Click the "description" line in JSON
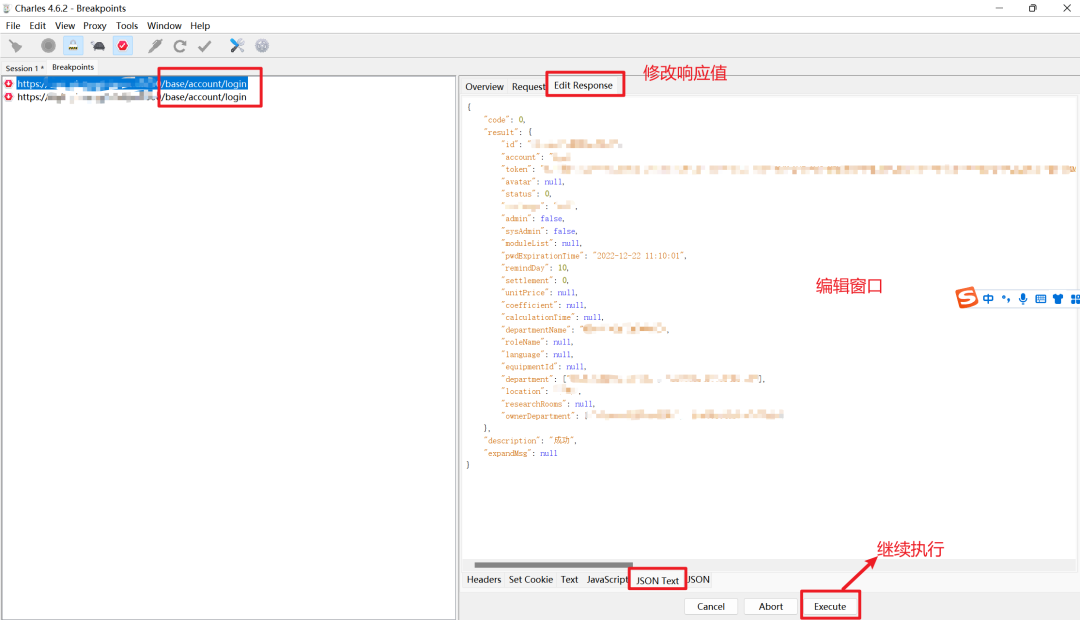Viewport: 1080px width, 620px height. tap(530, 441)
